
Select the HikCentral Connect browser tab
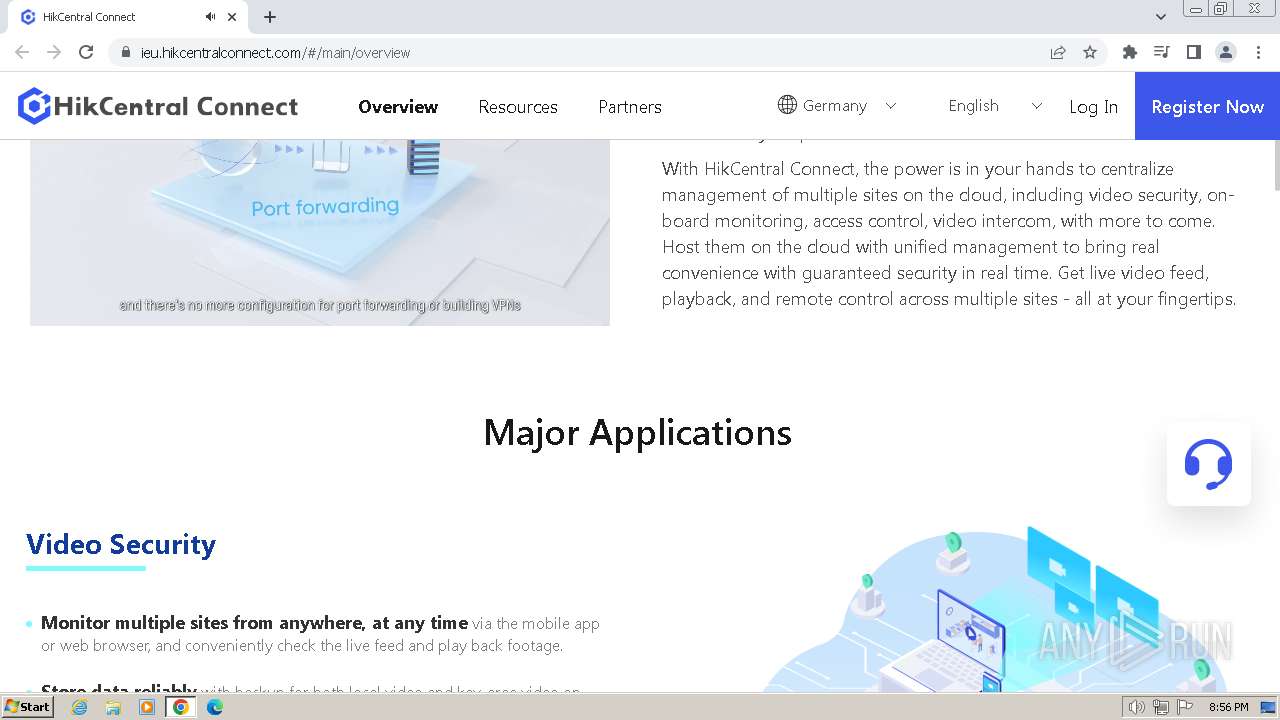click(x=130, y=17)
